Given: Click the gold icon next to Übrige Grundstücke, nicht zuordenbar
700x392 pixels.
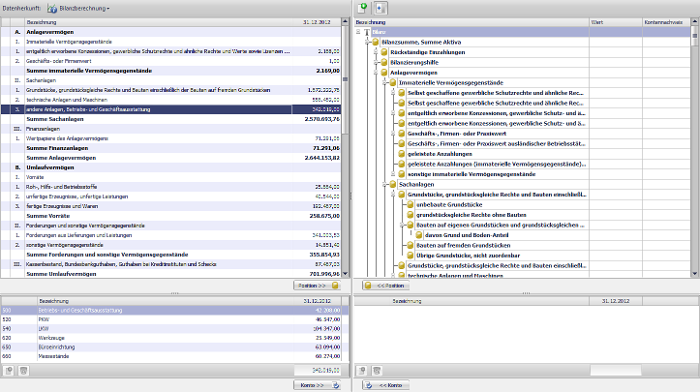Looking at the screenshot, I should click(x=410, y=255).
